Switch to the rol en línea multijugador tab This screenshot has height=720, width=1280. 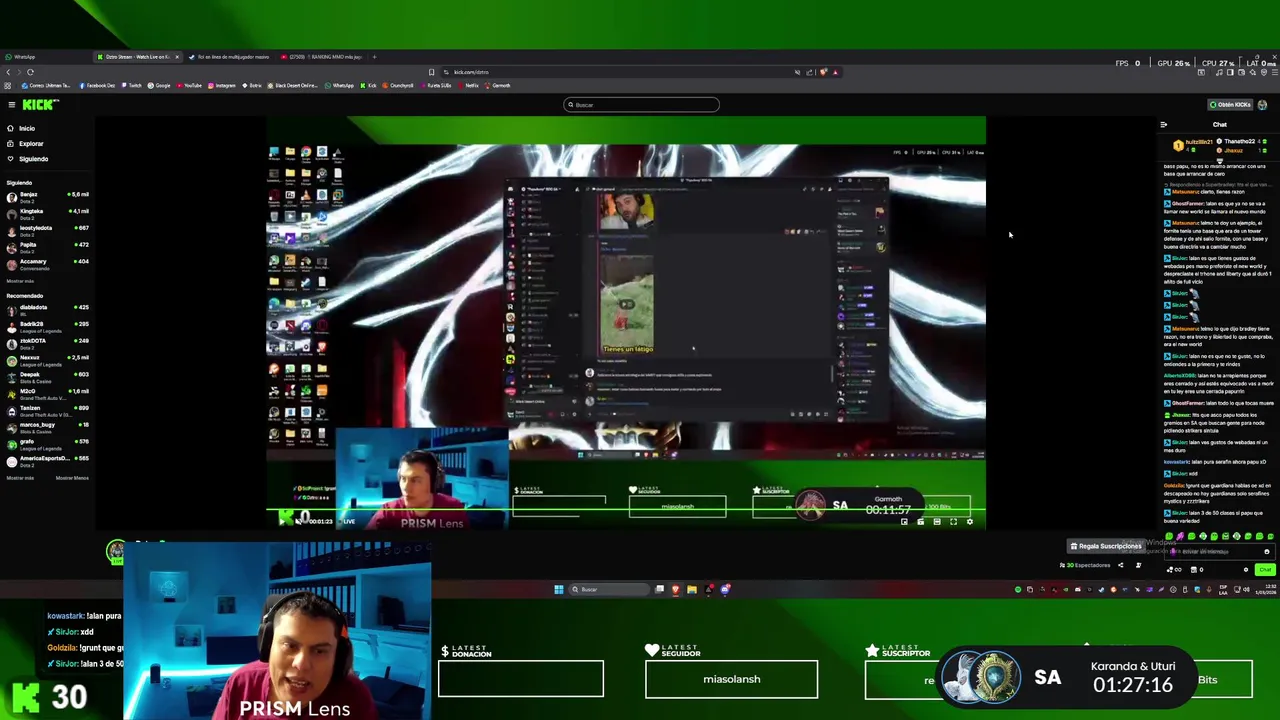click(x=228, y=57)
